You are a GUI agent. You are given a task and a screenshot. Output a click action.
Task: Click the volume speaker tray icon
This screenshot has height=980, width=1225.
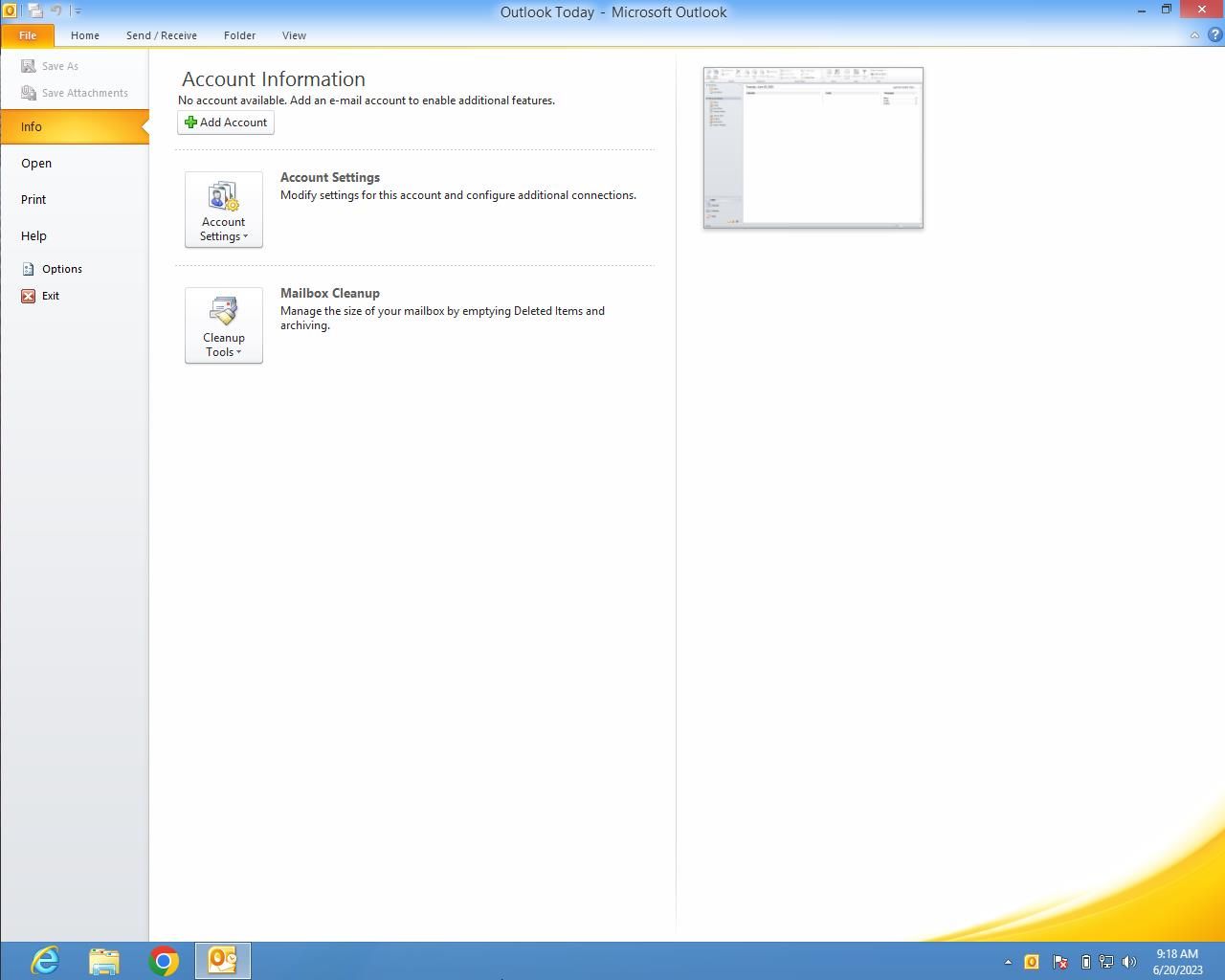pyautogui.click(x=1129, y=962)
